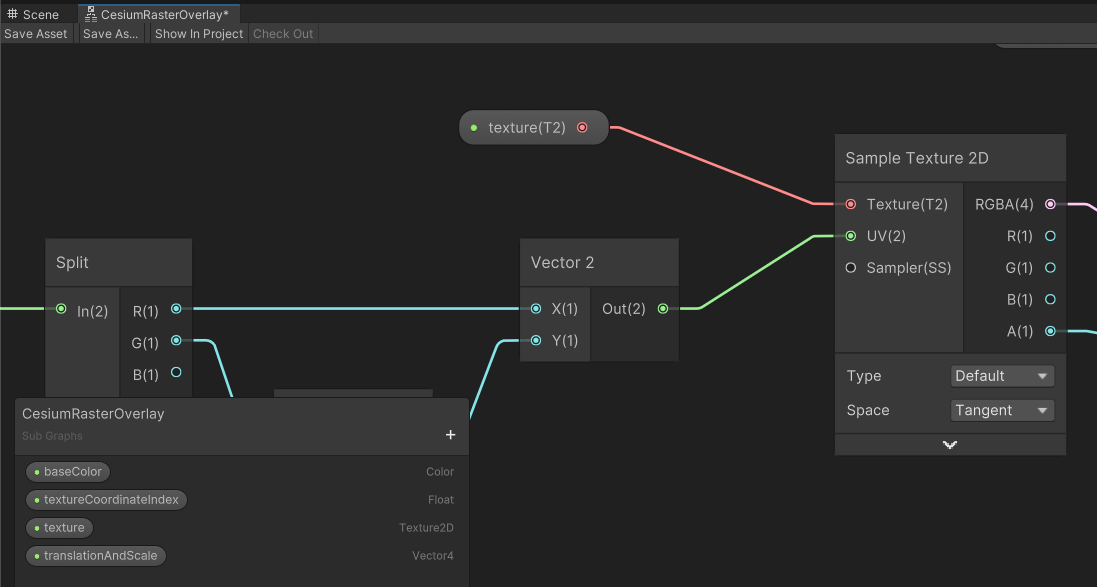This screenshot has height=587, width=1097.
Task: Click the shader graph tab icon
Action: pos(91,14)
